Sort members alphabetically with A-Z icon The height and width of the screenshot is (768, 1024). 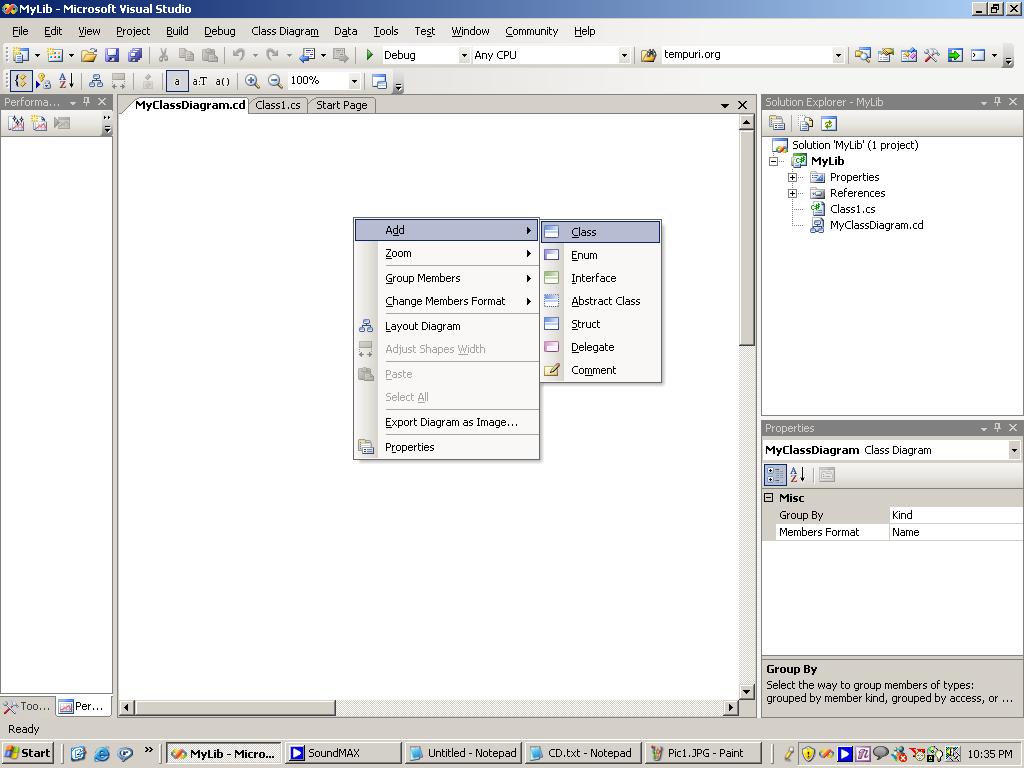click(x=66, y=80)
